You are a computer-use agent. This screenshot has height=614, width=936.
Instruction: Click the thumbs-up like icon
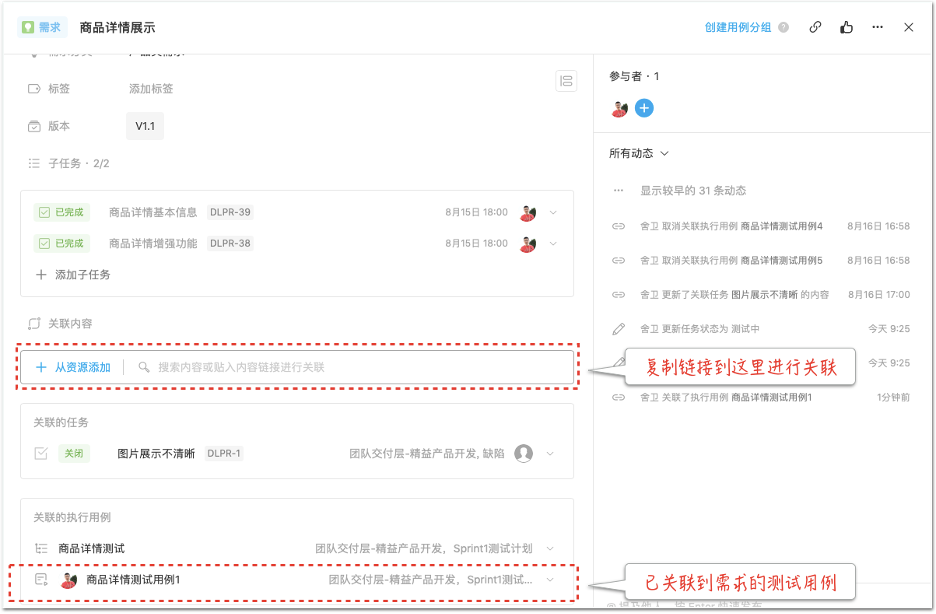coord(846,27)
